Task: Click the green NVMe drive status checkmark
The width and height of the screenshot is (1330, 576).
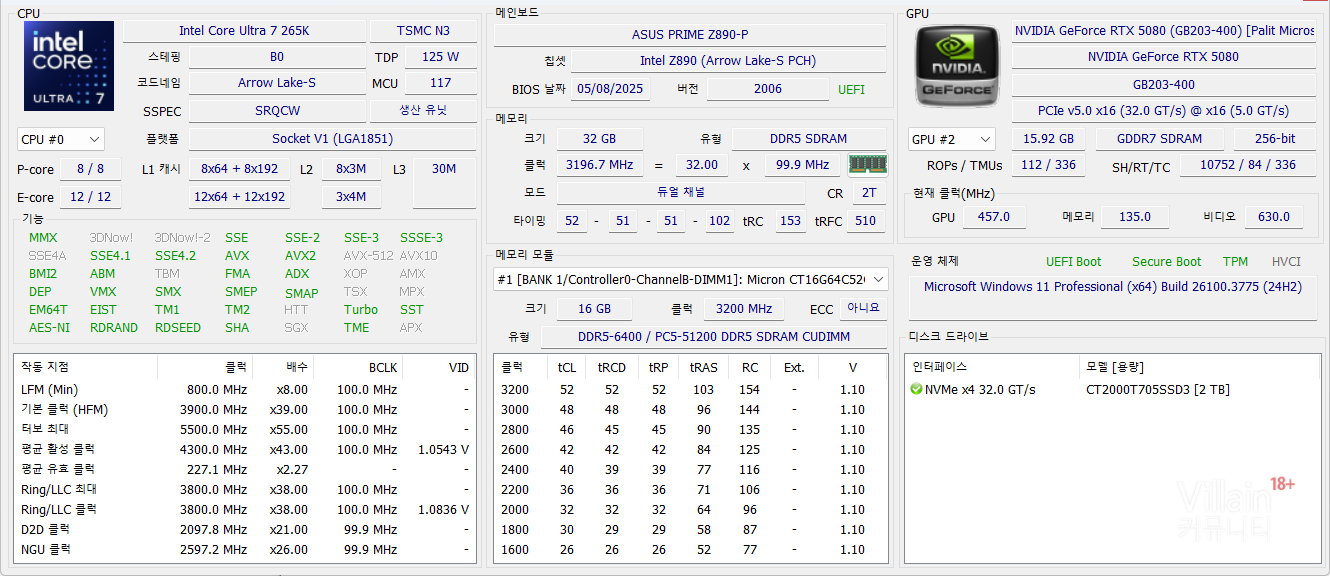Action: tap(916, 389)
